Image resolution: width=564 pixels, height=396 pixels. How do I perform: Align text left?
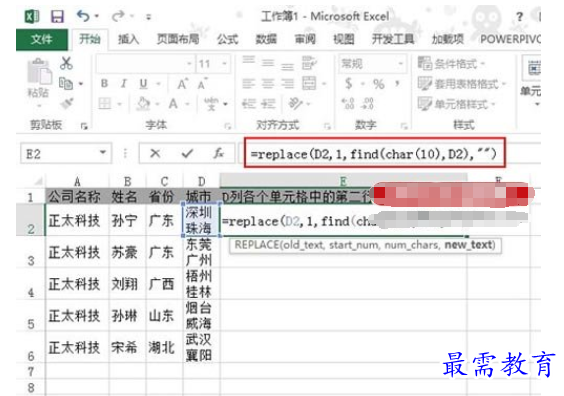point(248,84)
